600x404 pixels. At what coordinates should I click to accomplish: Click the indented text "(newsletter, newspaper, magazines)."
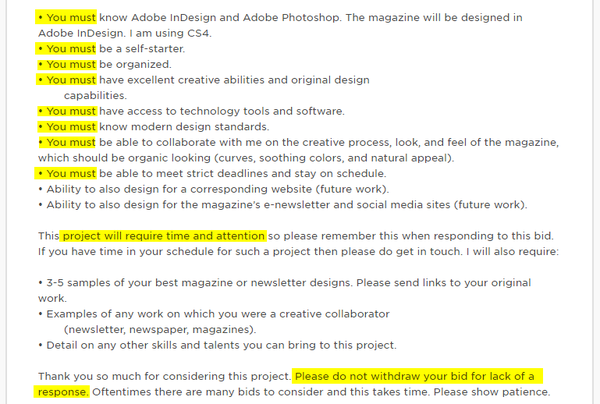pos(160,329)
